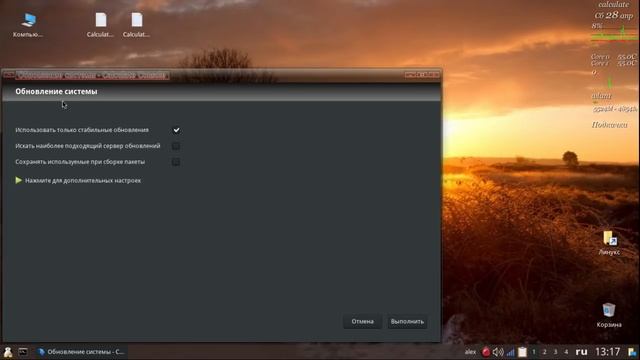The image size is (640, 360).
Task: Switch to workspace 3
Action: pos(555,352)
